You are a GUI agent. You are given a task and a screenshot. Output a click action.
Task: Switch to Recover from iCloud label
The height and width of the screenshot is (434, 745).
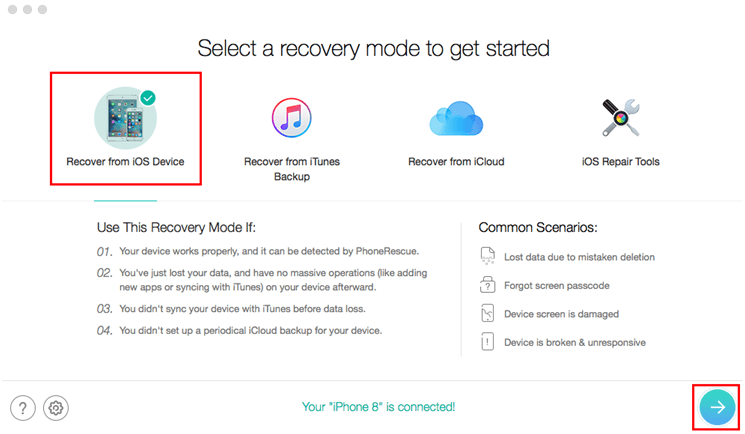click(x=456, y=162)
